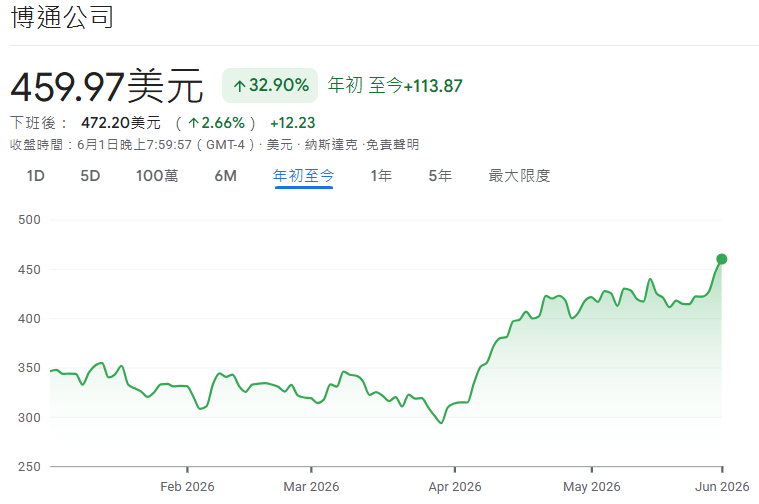Viewport: 759px width, 504px height.
Task: Click the 450 y-axis label
Action: 29,270
